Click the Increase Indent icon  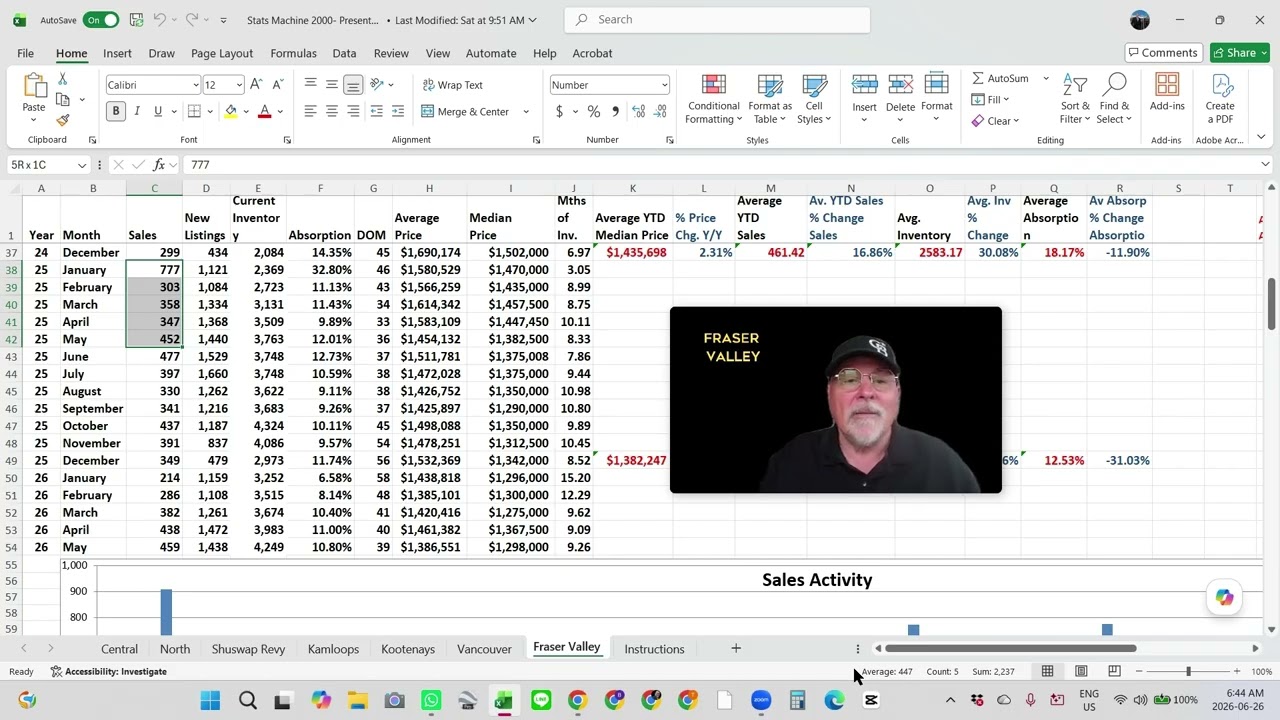[x=398, y=112]
